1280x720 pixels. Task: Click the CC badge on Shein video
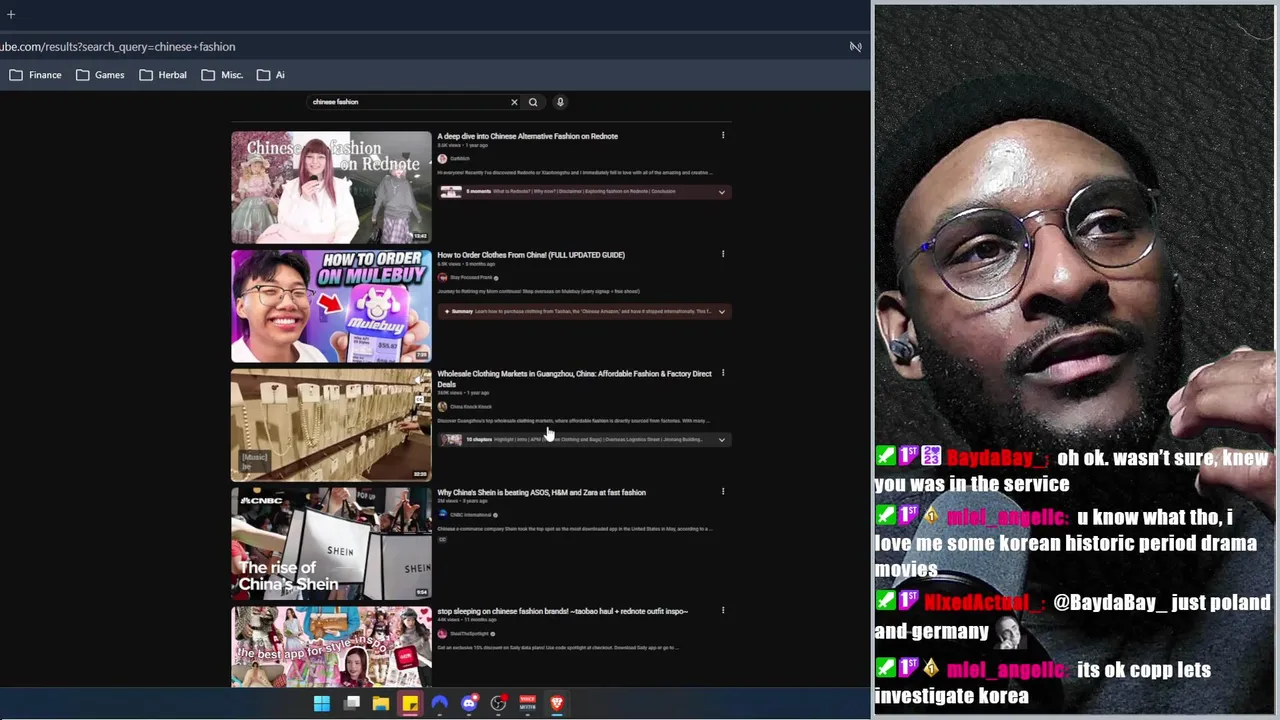(442, 539)
